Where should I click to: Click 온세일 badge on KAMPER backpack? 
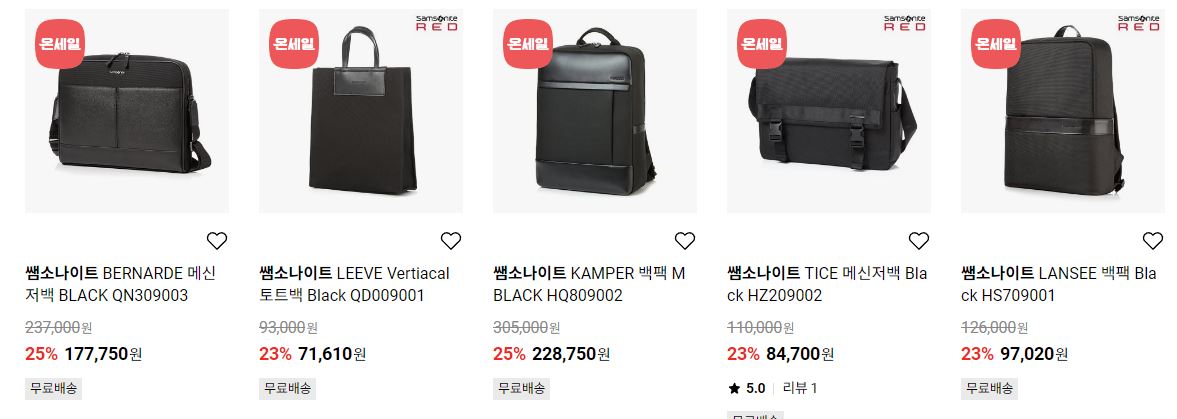(x=528, y=44)
